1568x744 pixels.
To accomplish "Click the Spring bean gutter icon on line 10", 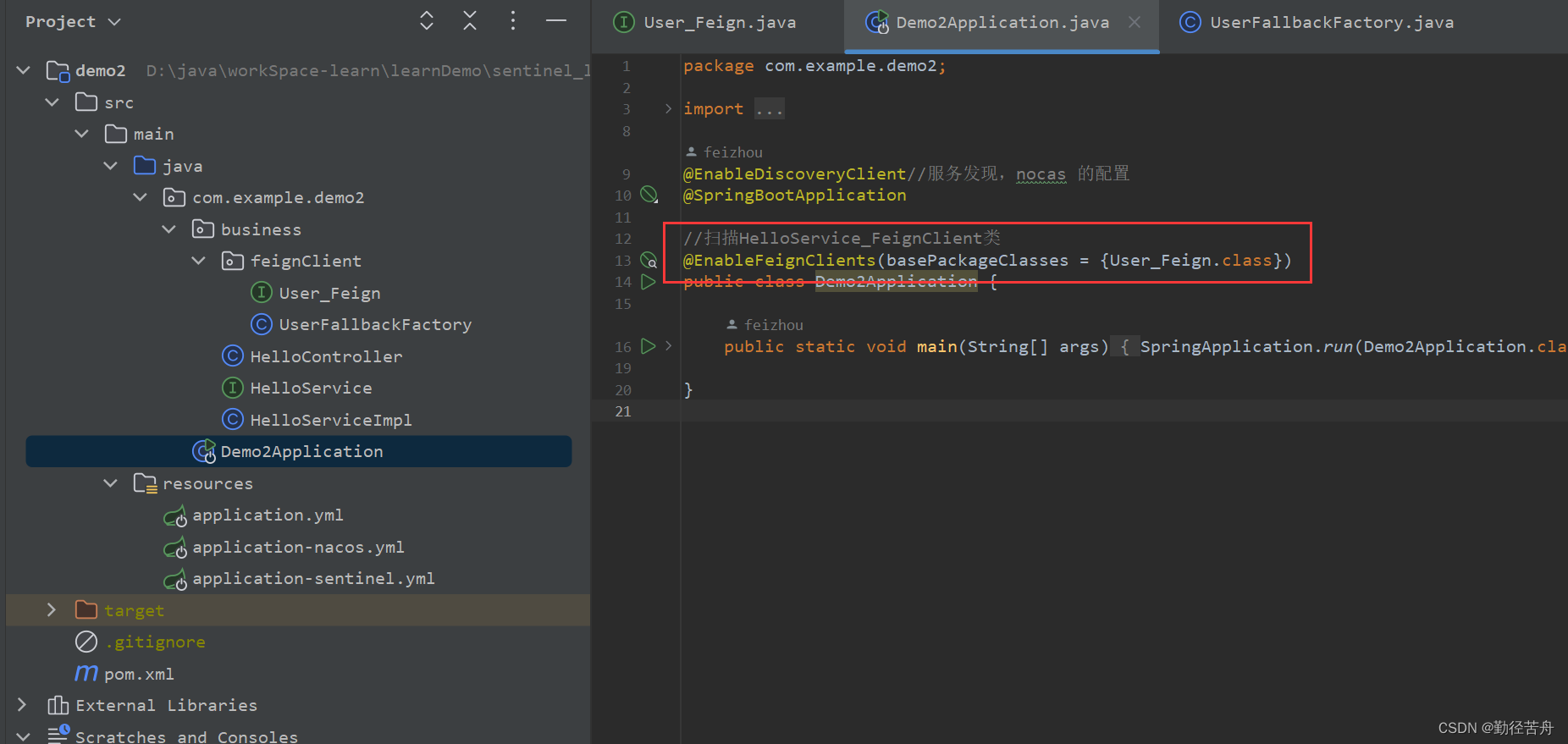I will pyautogui.click(x=649, y=195).
